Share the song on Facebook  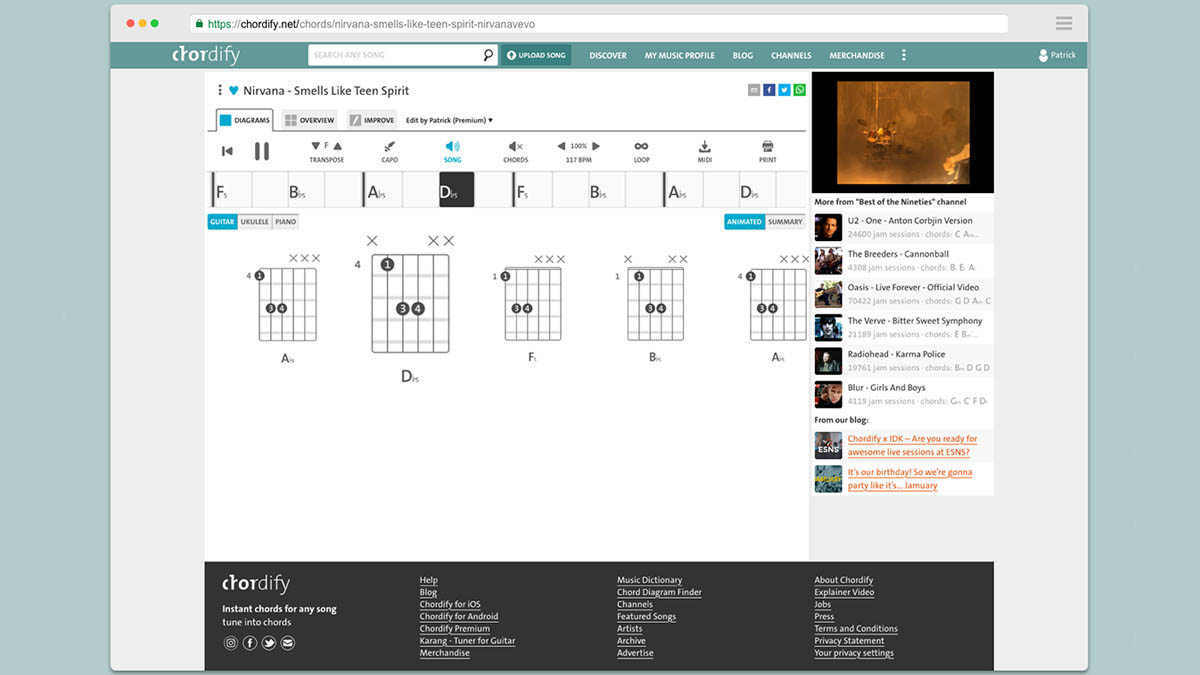(x=769, y=90)
